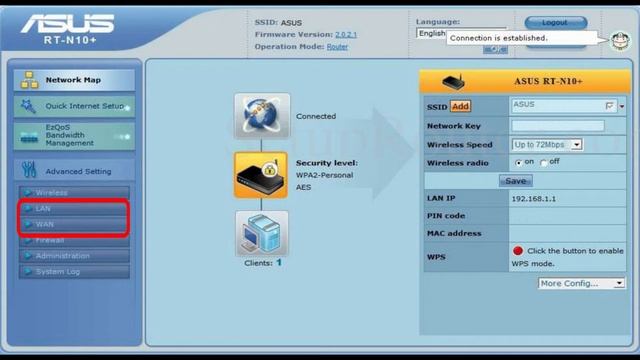Click the router security level icon
The image size is (640, 360).
(x=261, y=175)
